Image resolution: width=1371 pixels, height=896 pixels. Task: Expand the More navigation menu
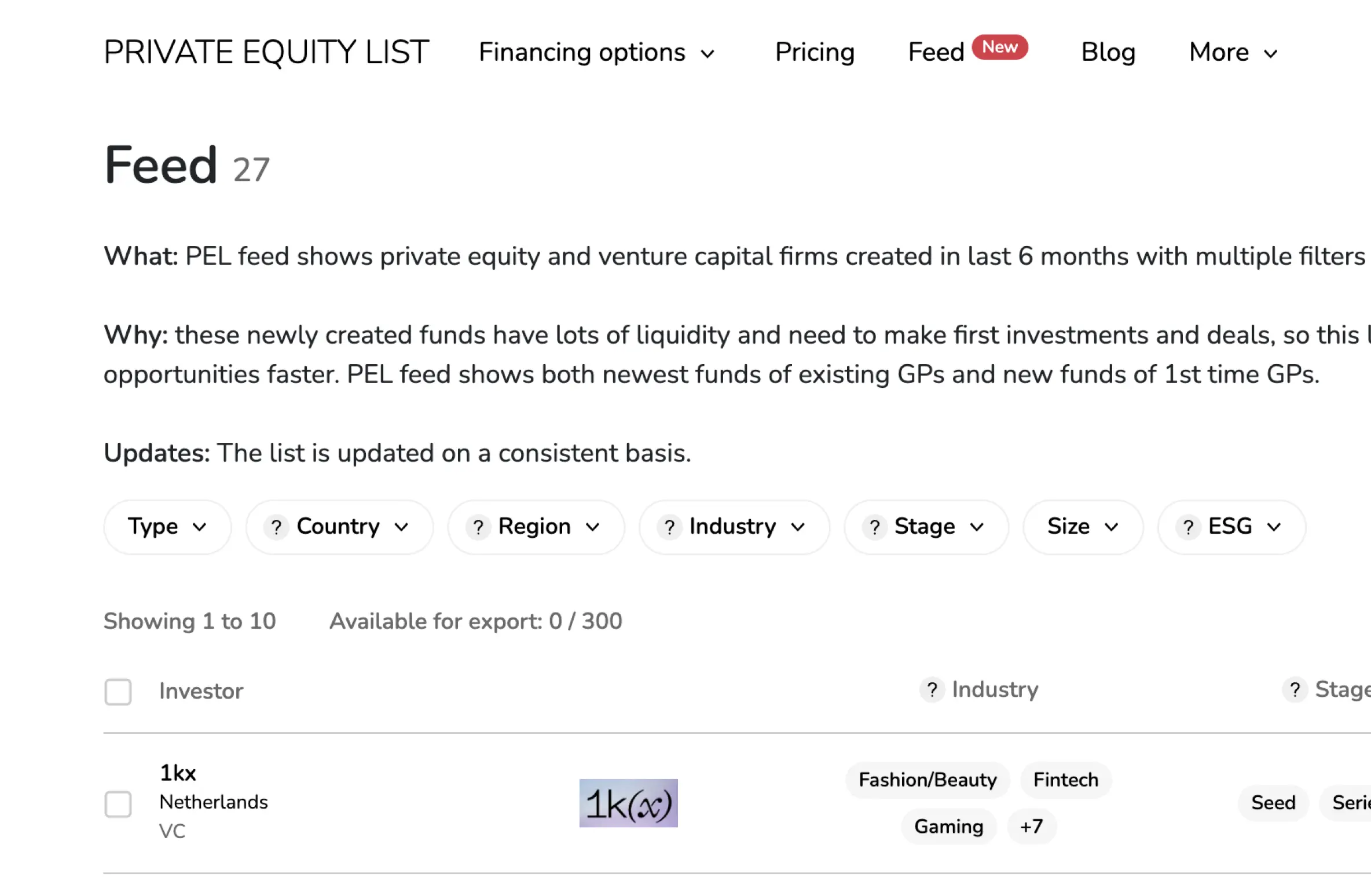1232,52
